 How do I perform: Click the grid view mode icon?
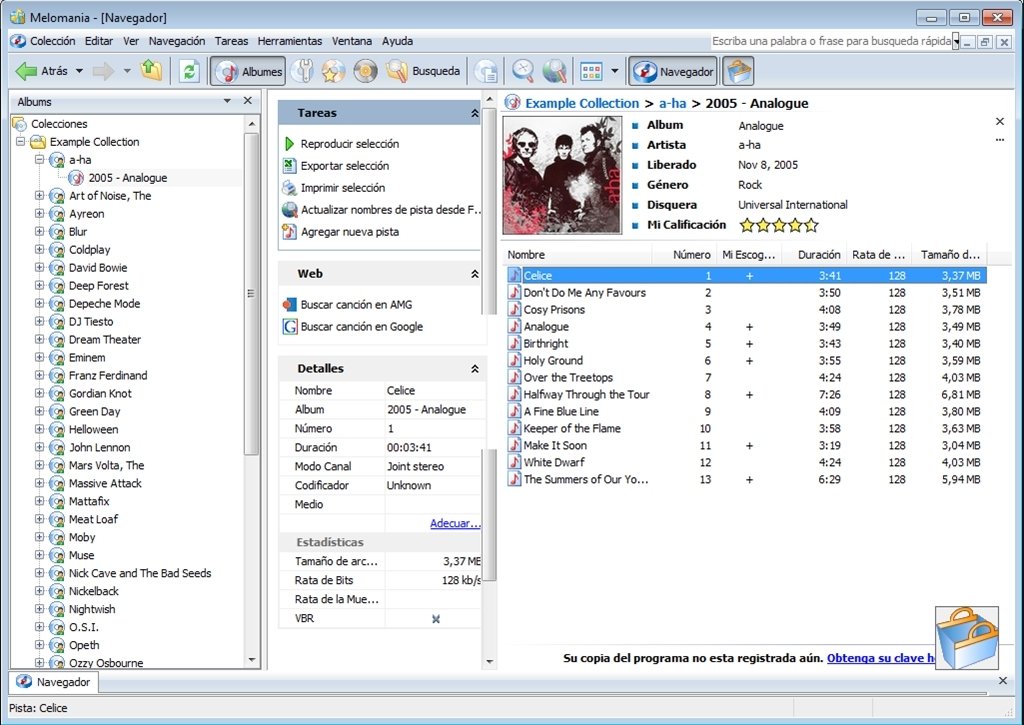(x=591, y=71)
